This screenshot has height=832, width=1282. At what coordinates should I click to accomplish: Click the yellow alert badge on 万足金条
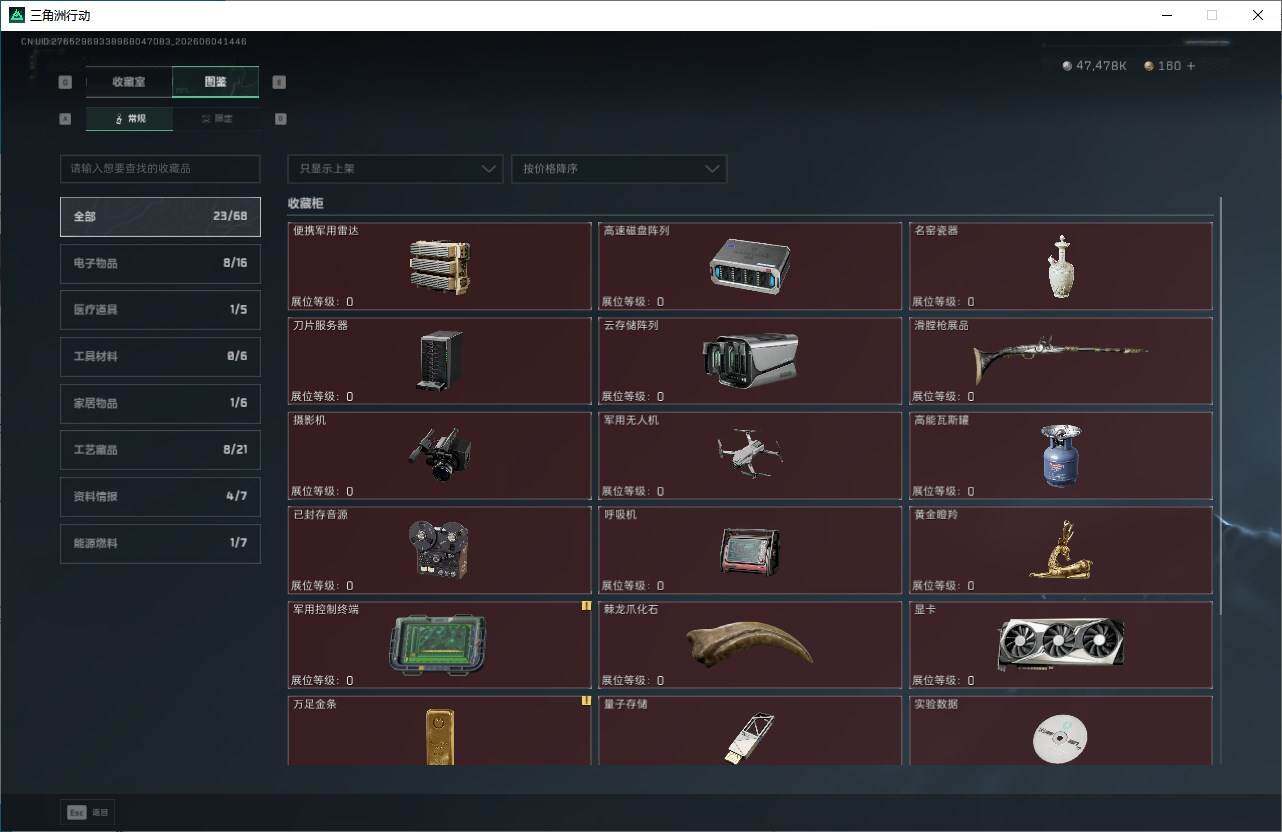[x=586, y=701]
